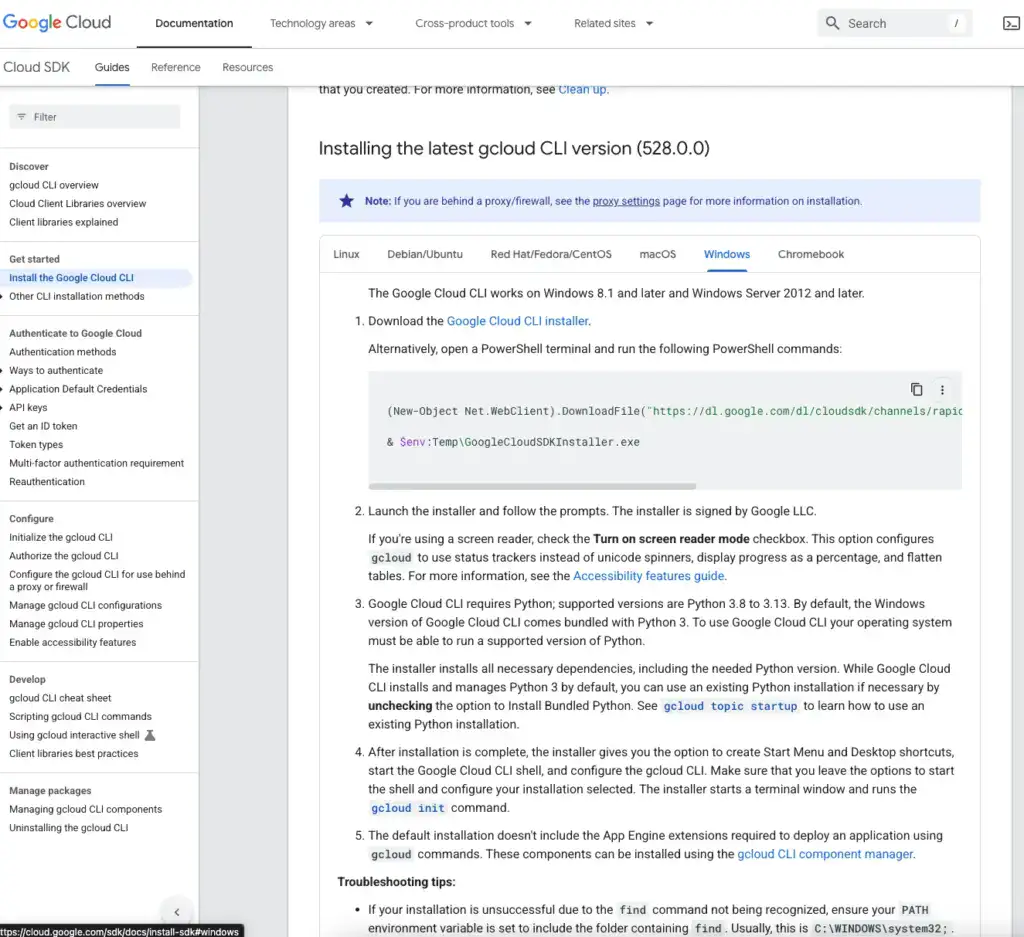Open Managing gcloud CLI components page

pos(85,809)
